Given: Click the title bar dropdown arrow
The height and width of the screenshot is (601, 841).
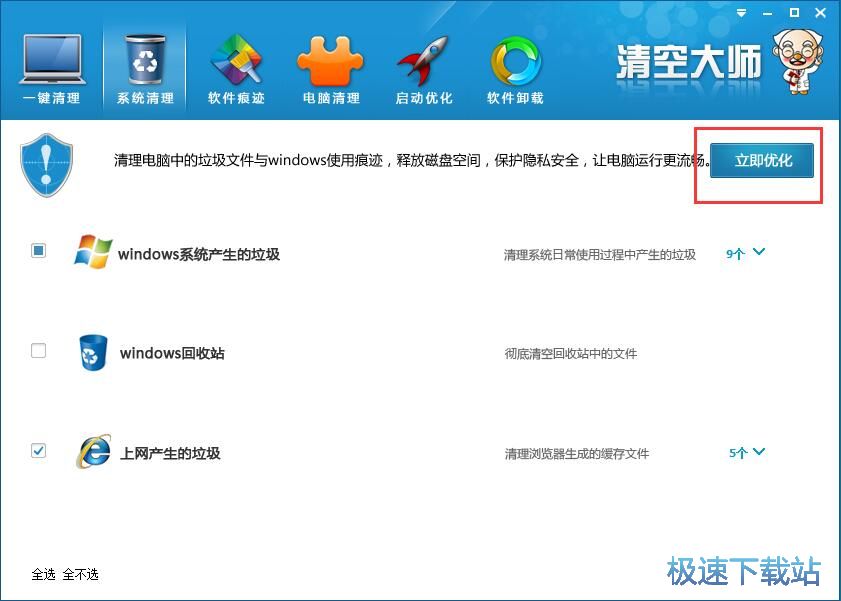Looking at the screenshot, I should coord(740,14).
